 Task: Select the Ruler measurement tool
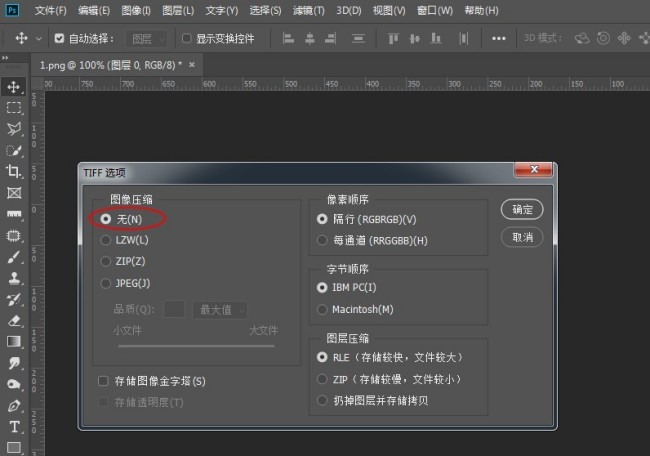pyautogui.click(x=14, y=214)
